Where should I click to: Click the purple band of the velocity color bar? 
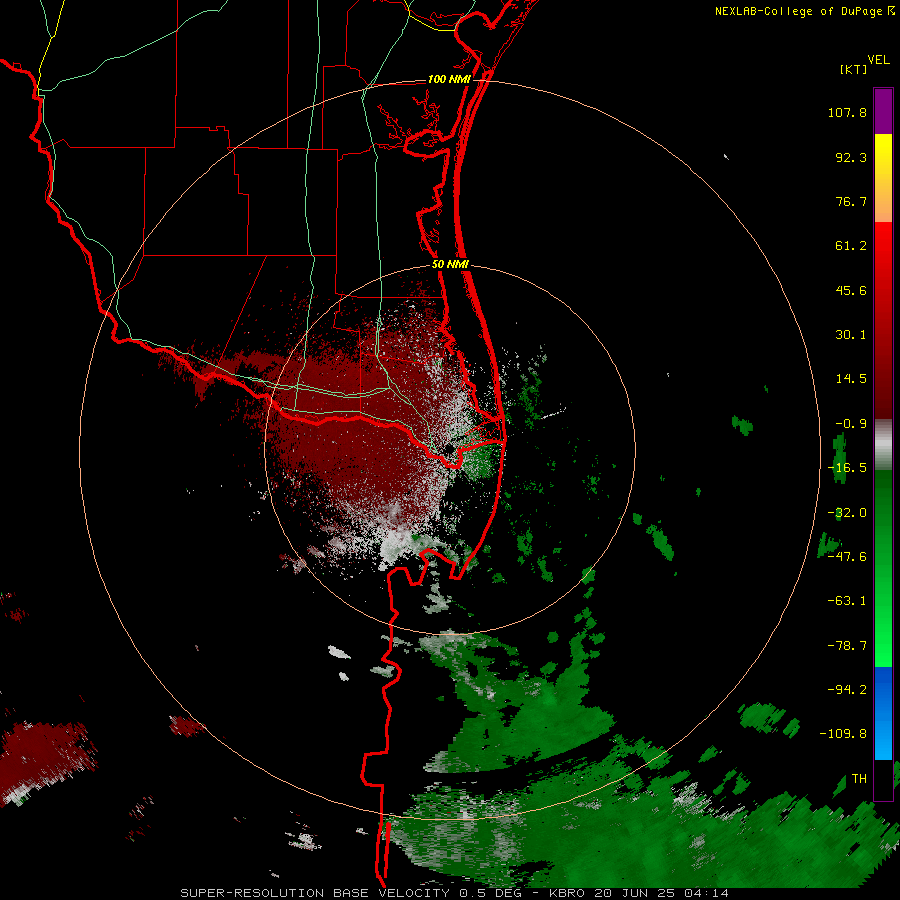click(883, 111)
